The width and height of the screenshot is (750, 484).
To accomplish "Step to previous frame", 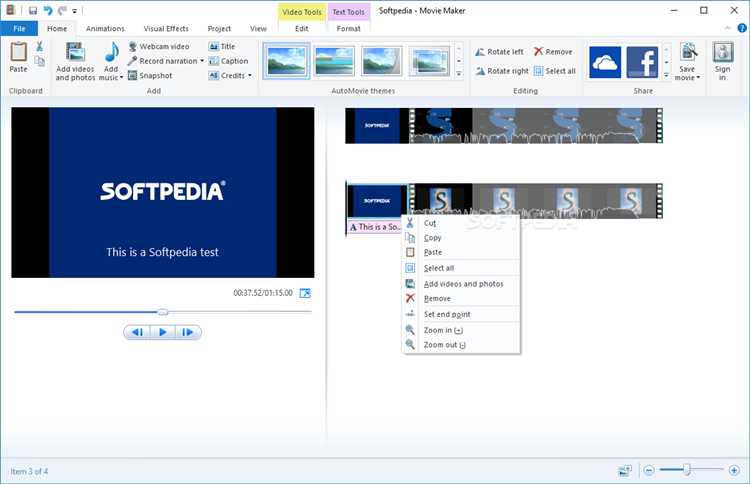I will 137,332.
